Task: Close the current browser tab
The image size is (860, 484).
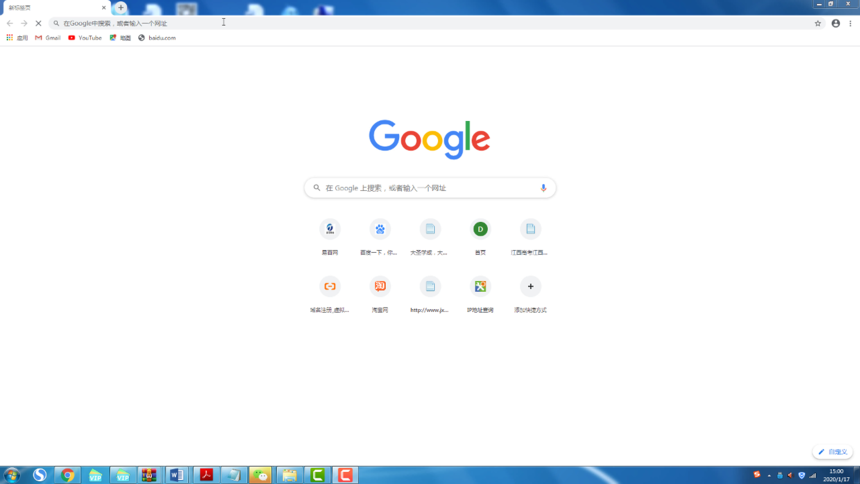Action: [x=104, y=8]
